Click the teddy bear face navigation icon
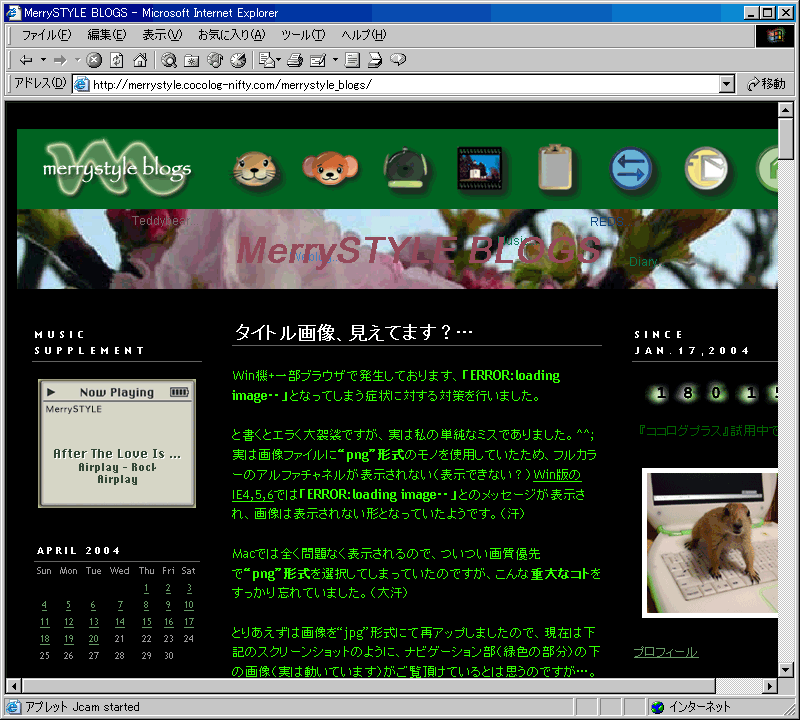Screen dimensions: 800x720 click(x=330, y=168)
